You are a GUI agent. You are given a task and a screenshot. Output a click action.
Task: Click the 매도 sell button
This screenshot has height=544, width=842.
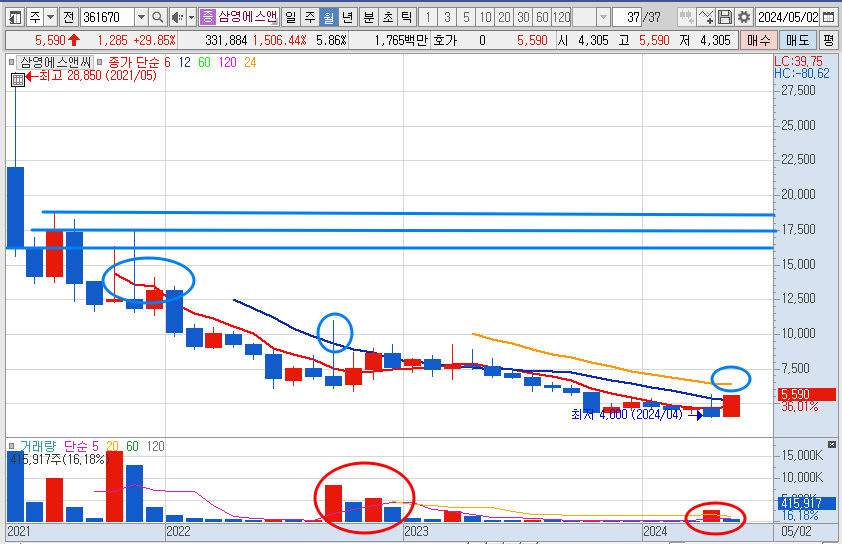pos(797,40)
